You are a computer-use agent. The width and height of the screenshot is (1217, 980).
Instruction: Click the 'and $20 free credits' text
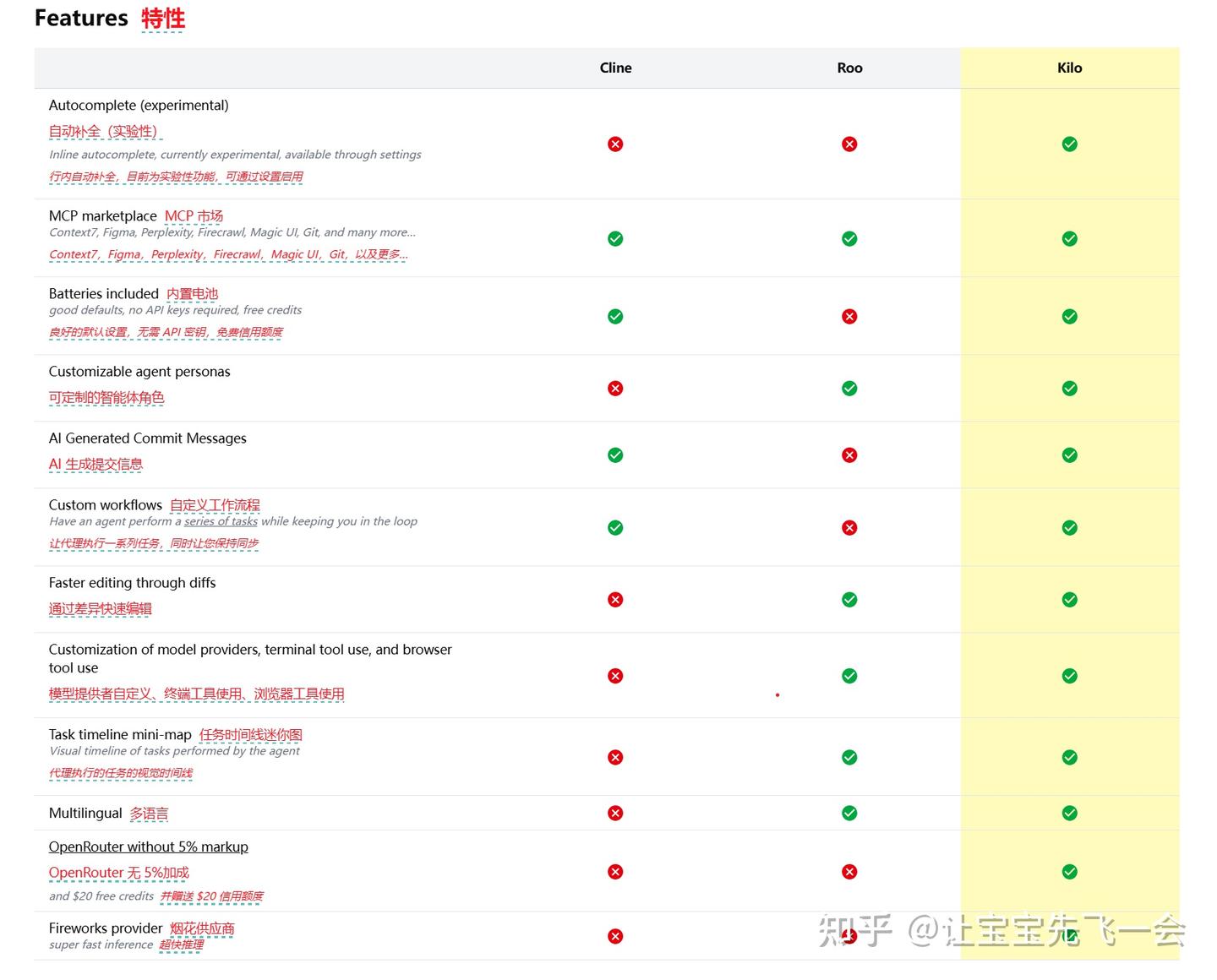101,896
